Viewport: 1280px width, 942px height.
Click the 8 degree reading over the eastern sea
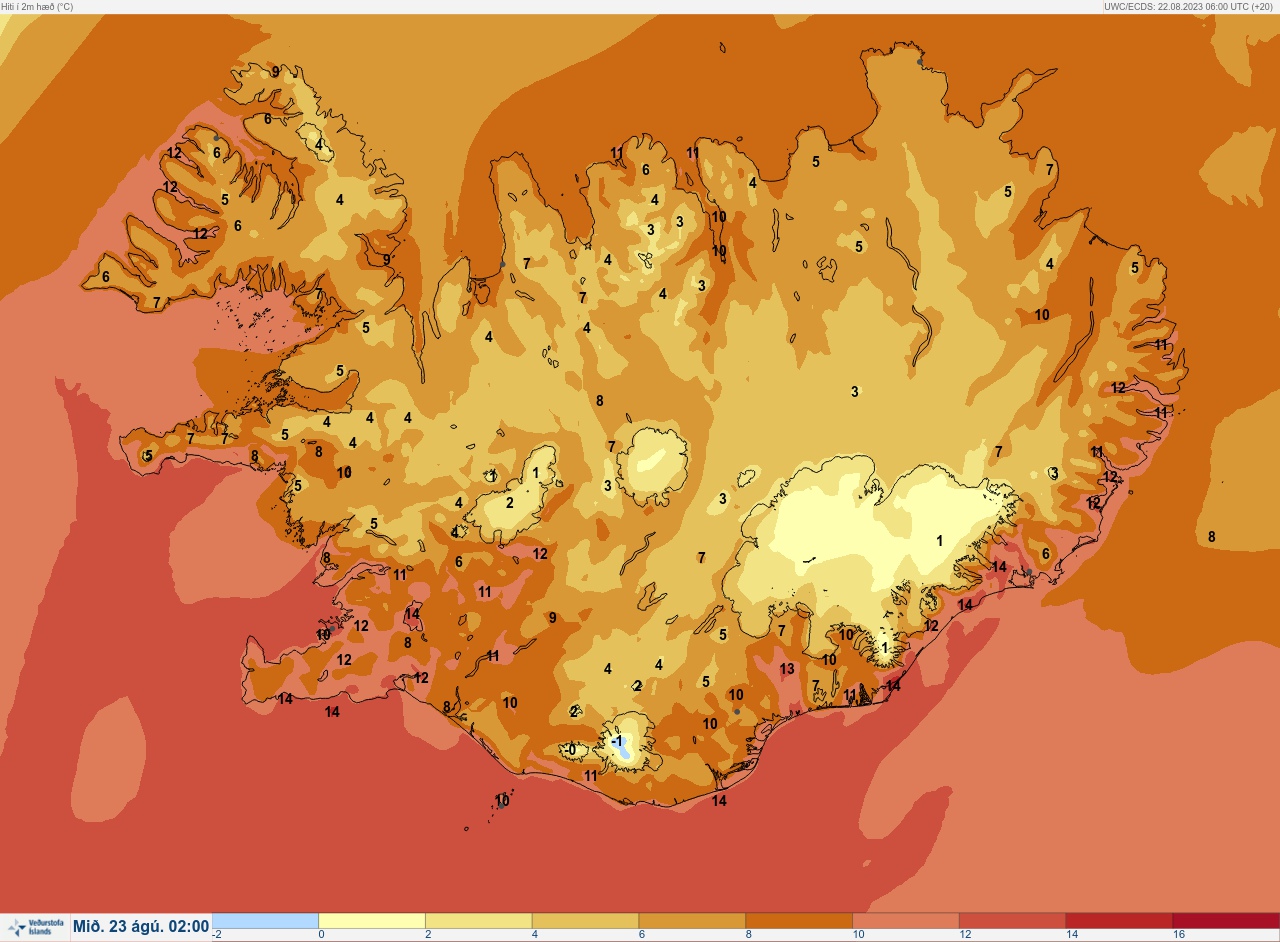(x=1211, y=537)
